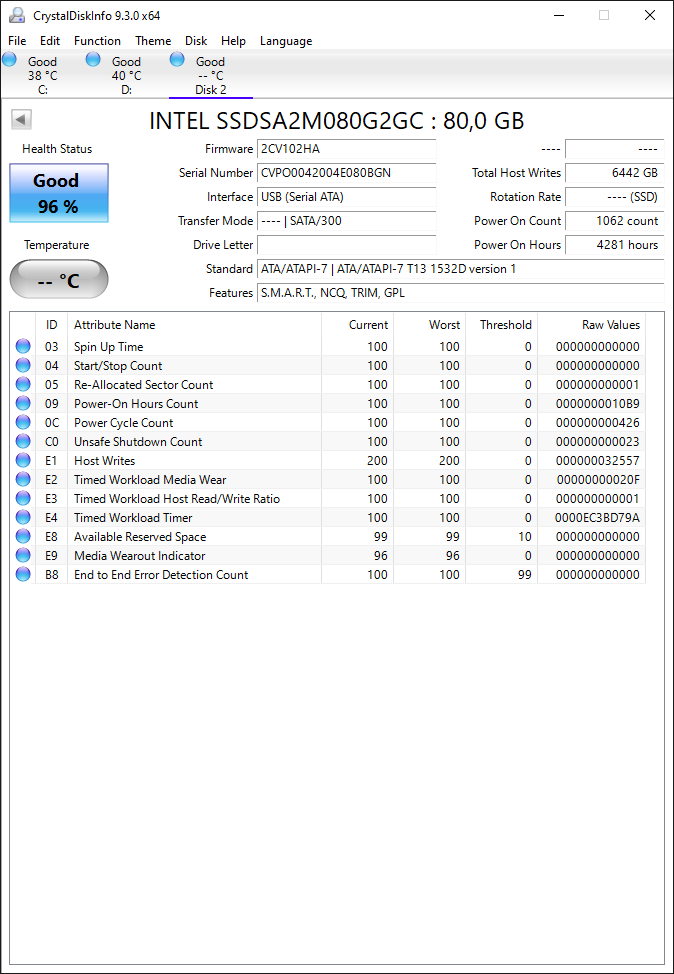Click status orb in Timed Workload Media Wear row

pyautogui.click(x=23, y=479)
